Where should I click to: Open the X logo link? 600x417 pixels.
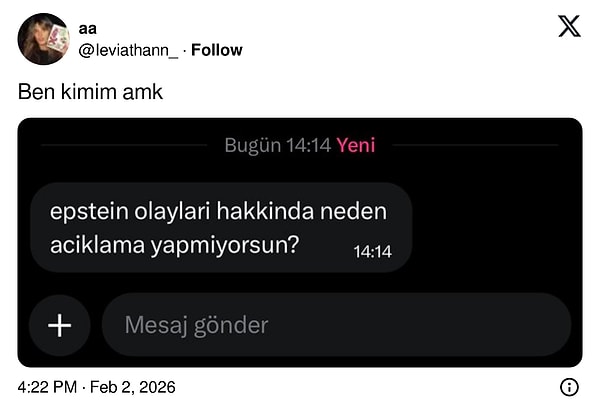(569, 26)
